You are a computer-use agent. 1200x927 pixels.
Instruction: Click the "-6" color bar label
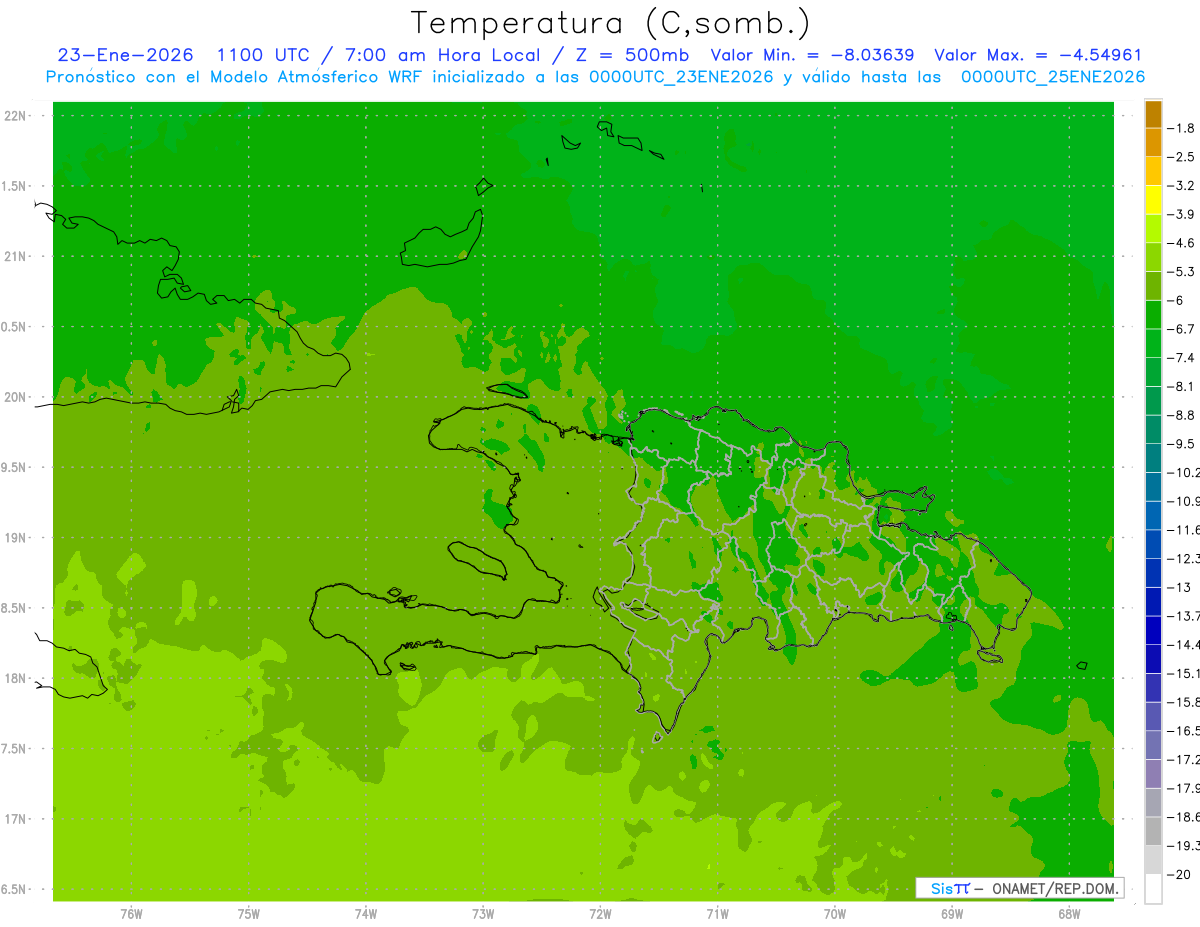tap(1177, 300)
